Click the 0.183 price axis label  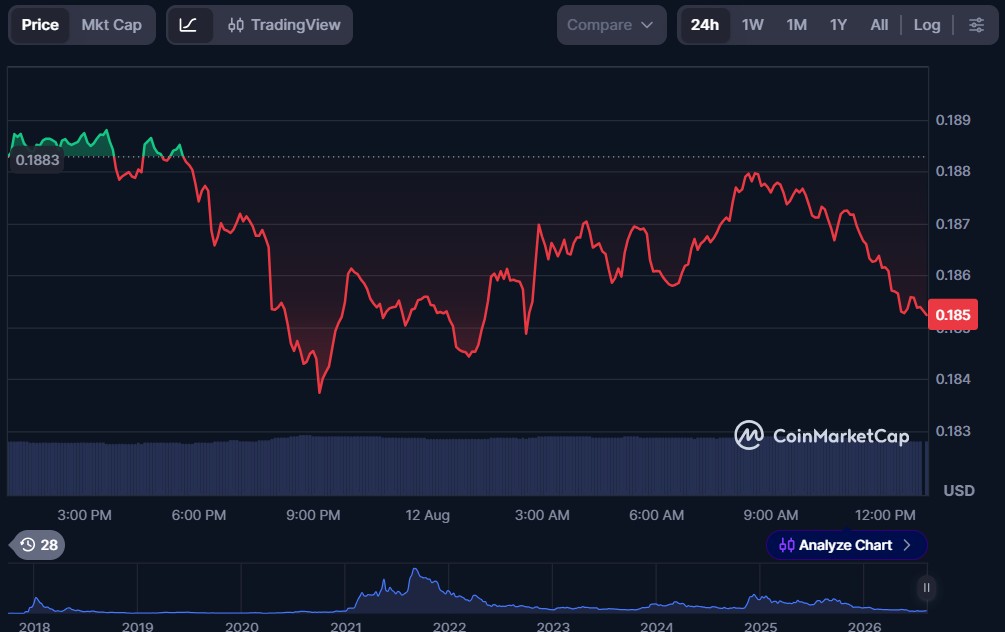point(953,431)
